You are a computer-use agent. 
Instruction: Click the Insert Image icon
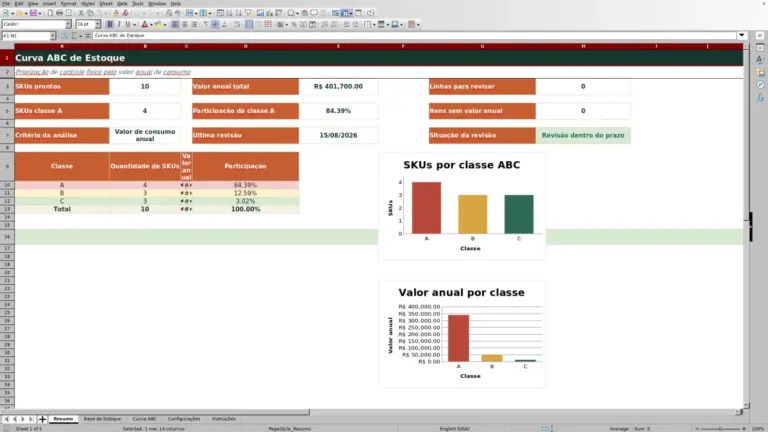coord(260,13)
